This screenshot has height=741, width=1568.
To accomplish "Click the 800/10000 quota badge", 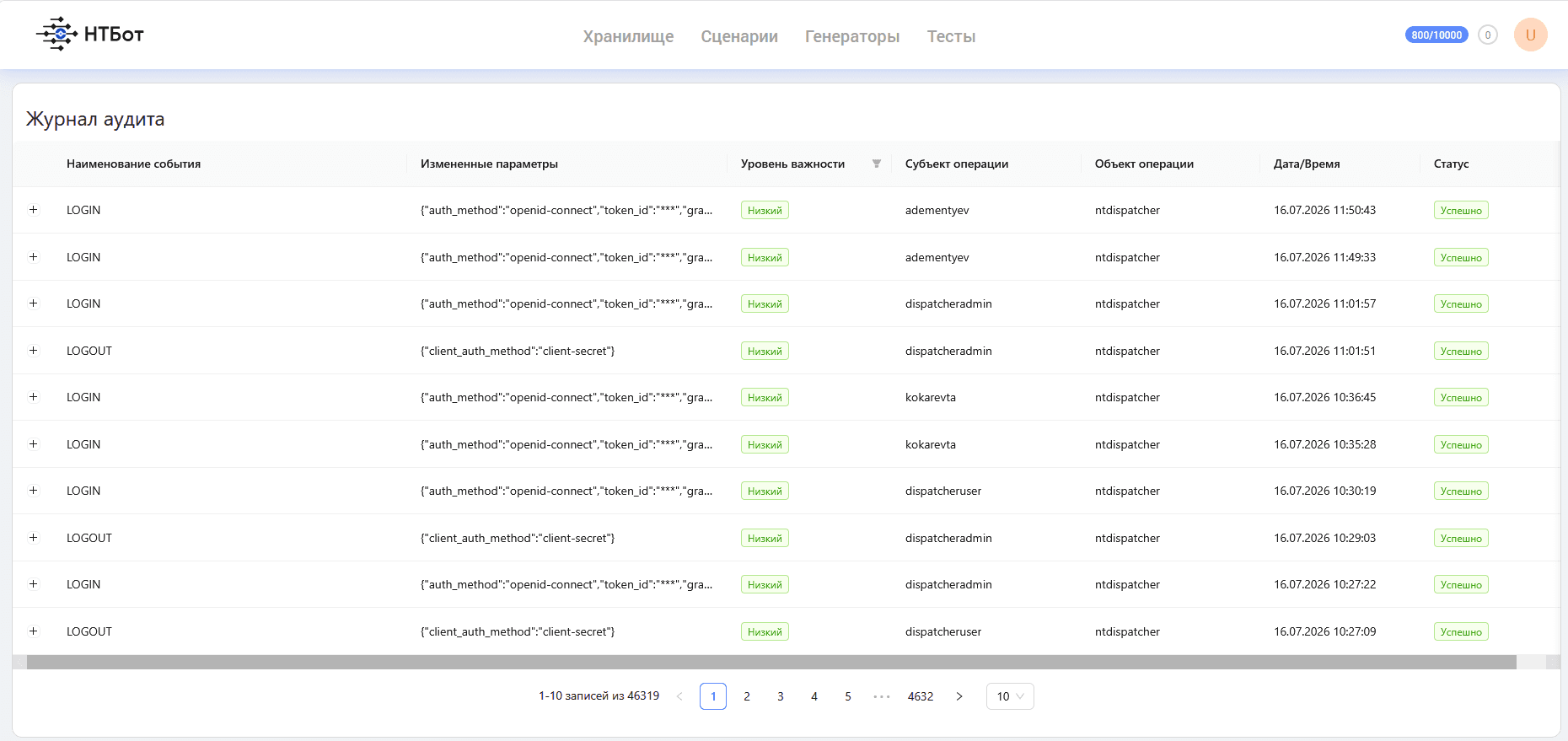I will tap(1436, 35).
